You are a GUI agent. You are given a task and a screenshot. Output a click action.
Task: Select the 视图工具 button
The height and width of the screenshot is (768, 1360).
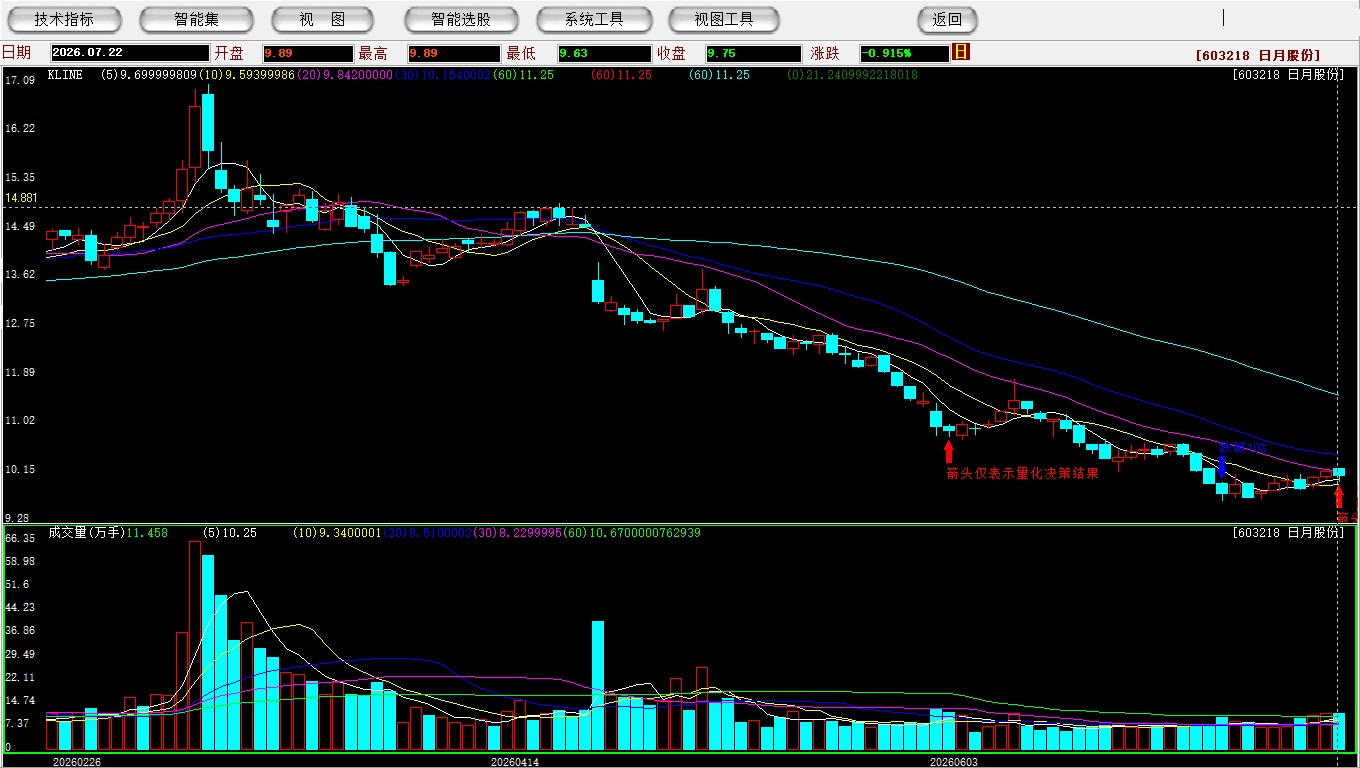tap(724, 19)
